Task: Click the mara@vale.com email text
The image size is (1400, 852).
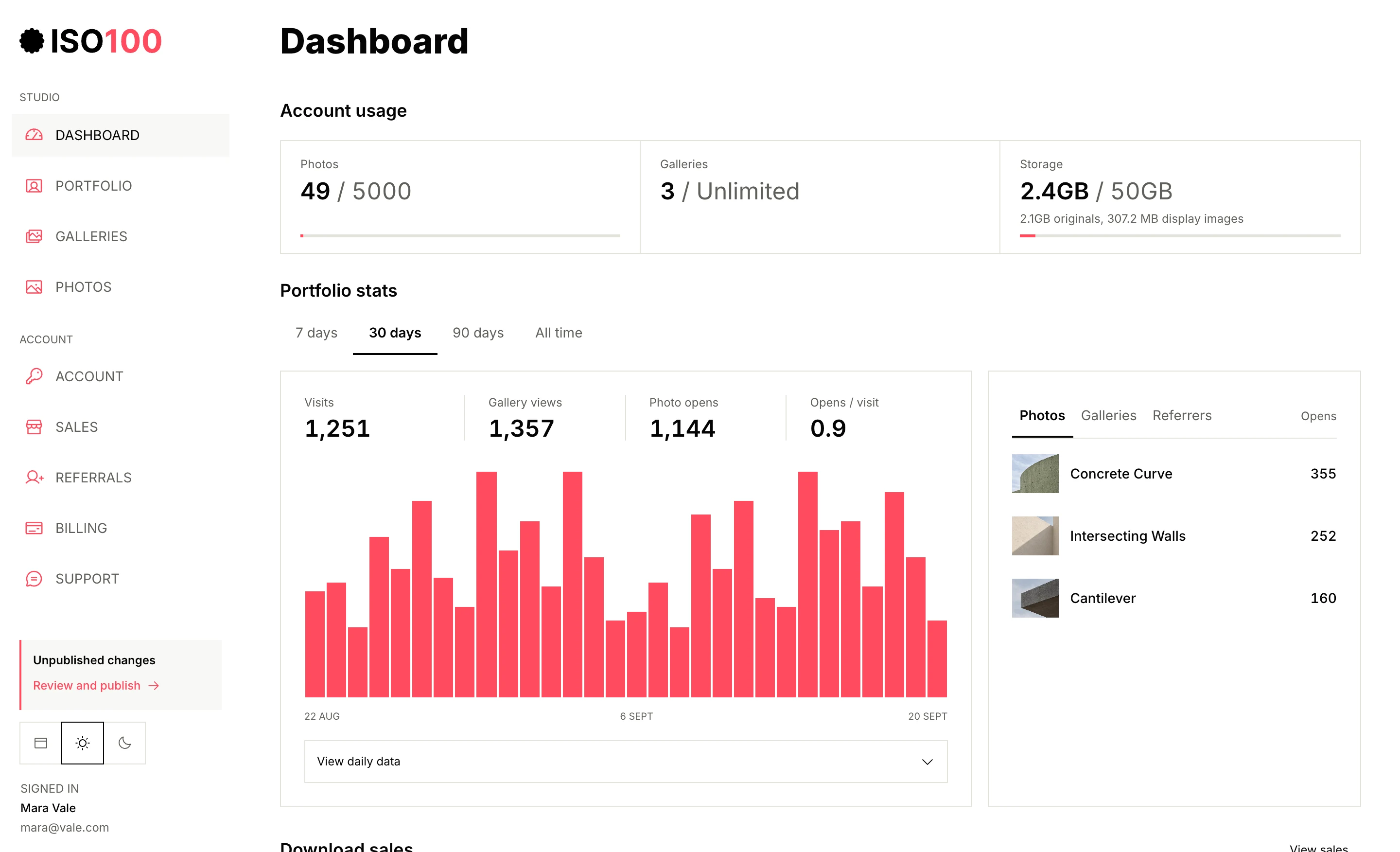Action: pos(65,828)
